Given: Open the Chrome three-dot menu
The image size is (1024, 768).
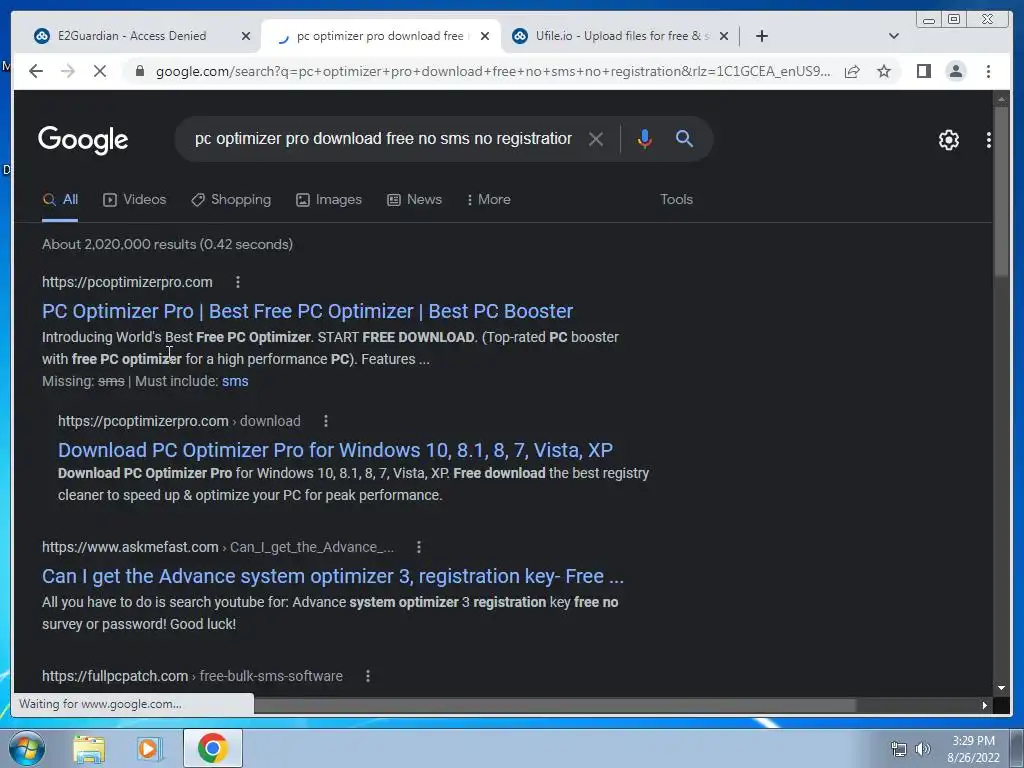Looking at the screenshot, I should pyautogui.click(x=988, y=71).
